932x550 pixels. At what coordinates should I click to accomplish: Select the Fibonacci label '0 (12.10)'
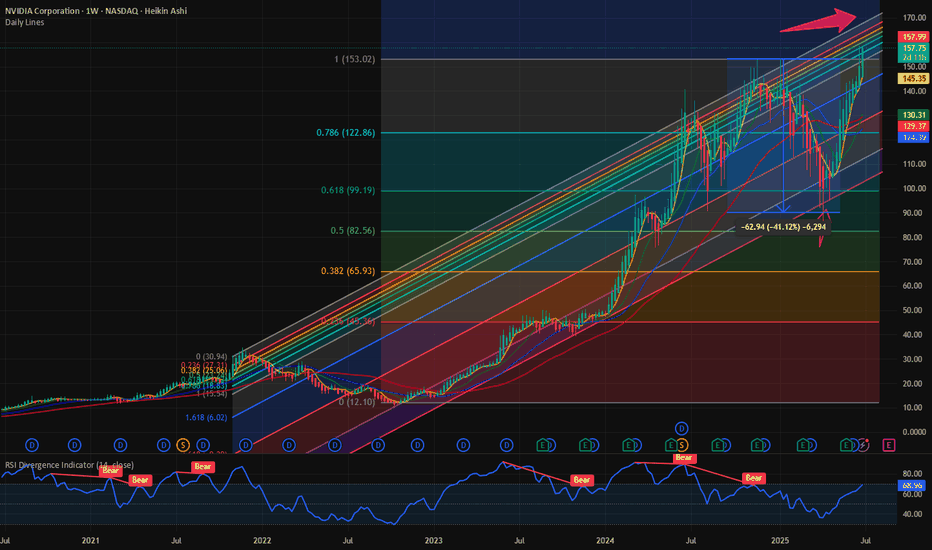point(357,402)
